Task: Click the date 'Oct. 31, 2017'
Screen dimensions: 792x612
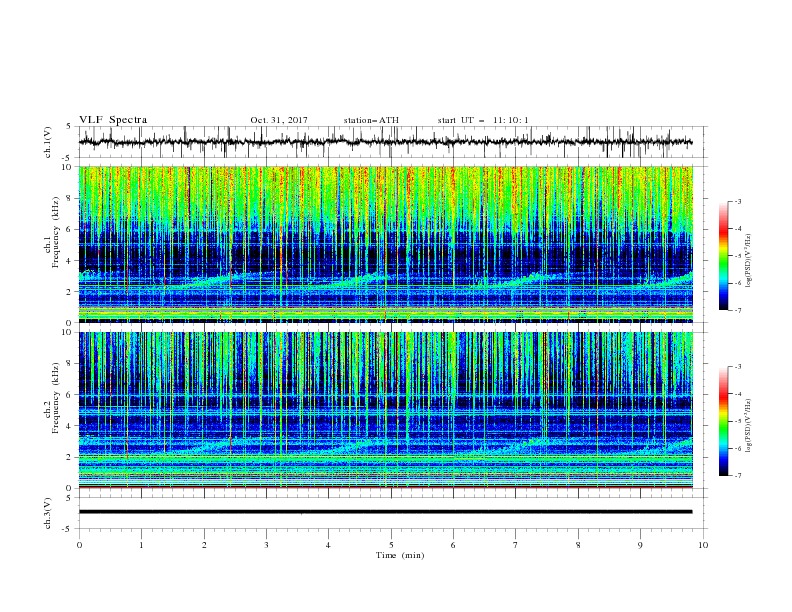Action: click(279, 120)
